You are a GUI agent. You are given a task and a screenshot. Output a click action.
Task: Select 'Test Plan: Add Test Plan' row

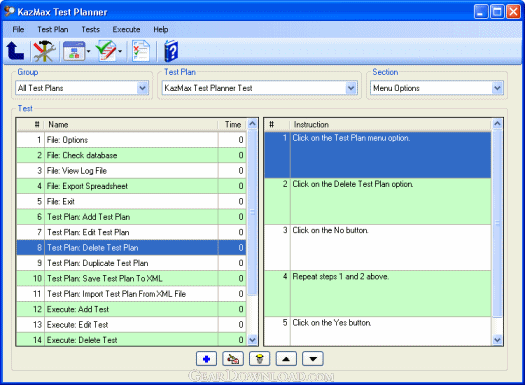(x=131, y=217)
